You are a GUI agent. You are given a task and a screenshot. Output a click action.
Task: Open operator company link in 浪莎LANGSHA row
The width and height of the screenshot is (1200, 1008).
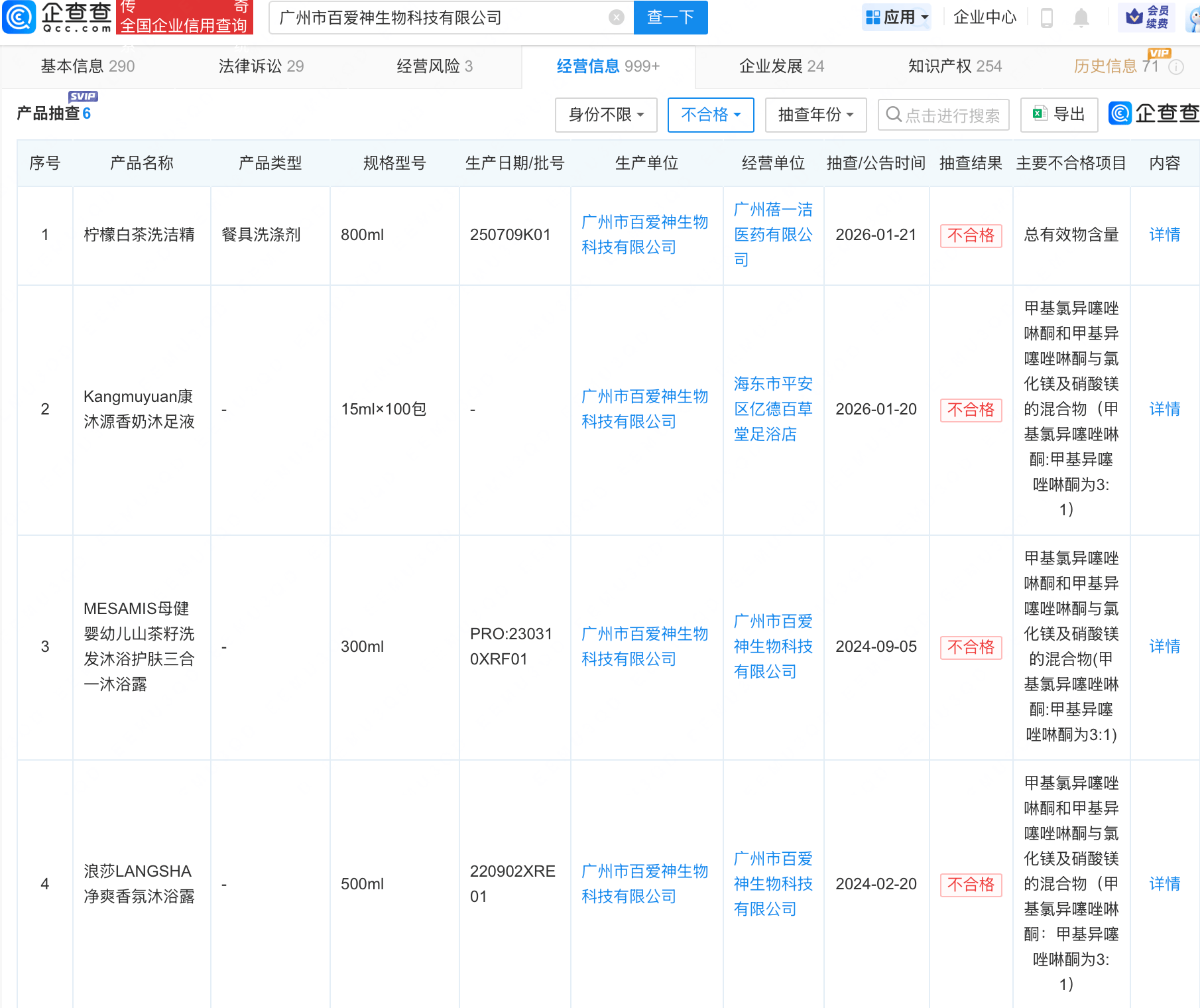pos(773,884)
